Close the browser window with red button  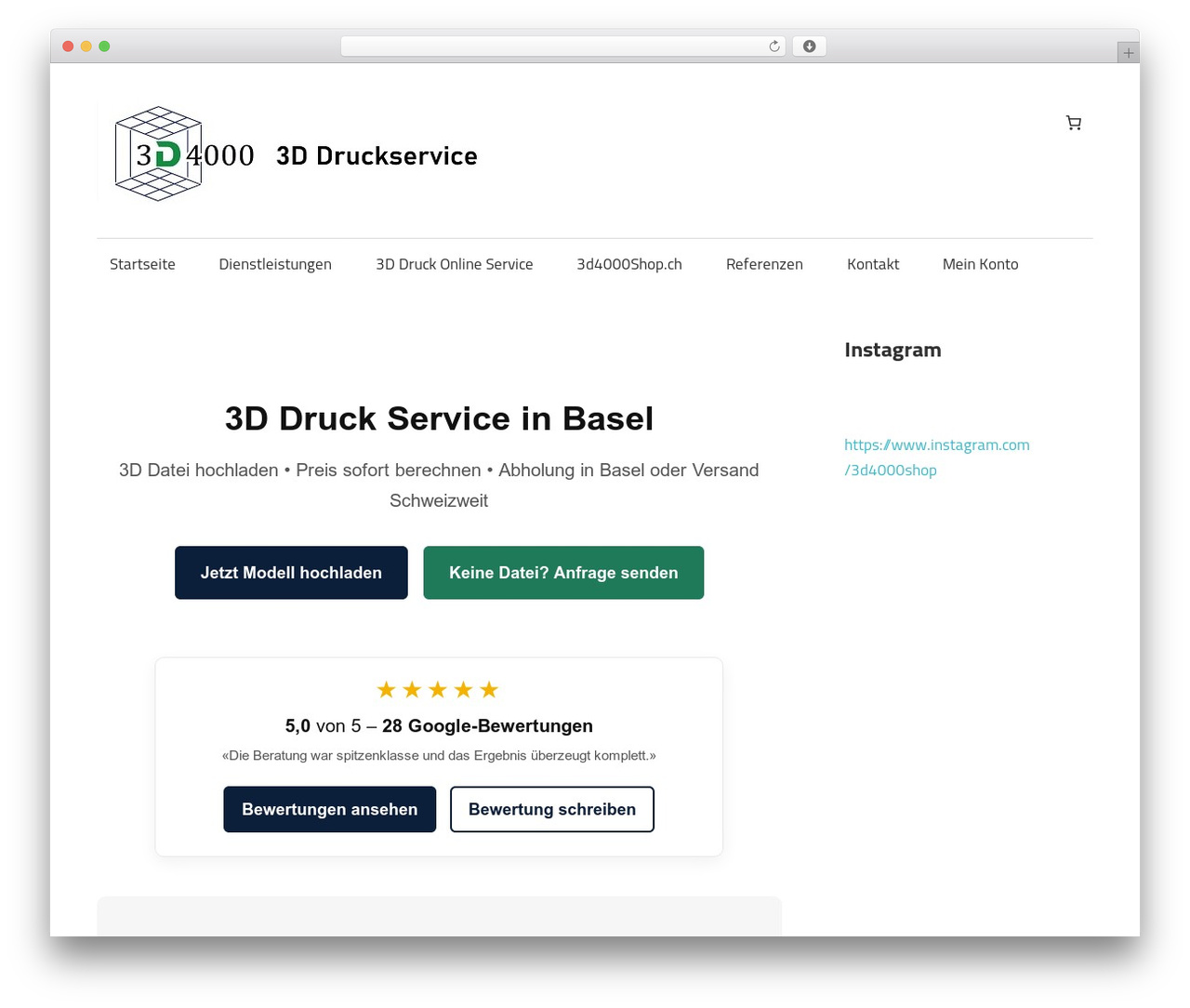point(68,46)
